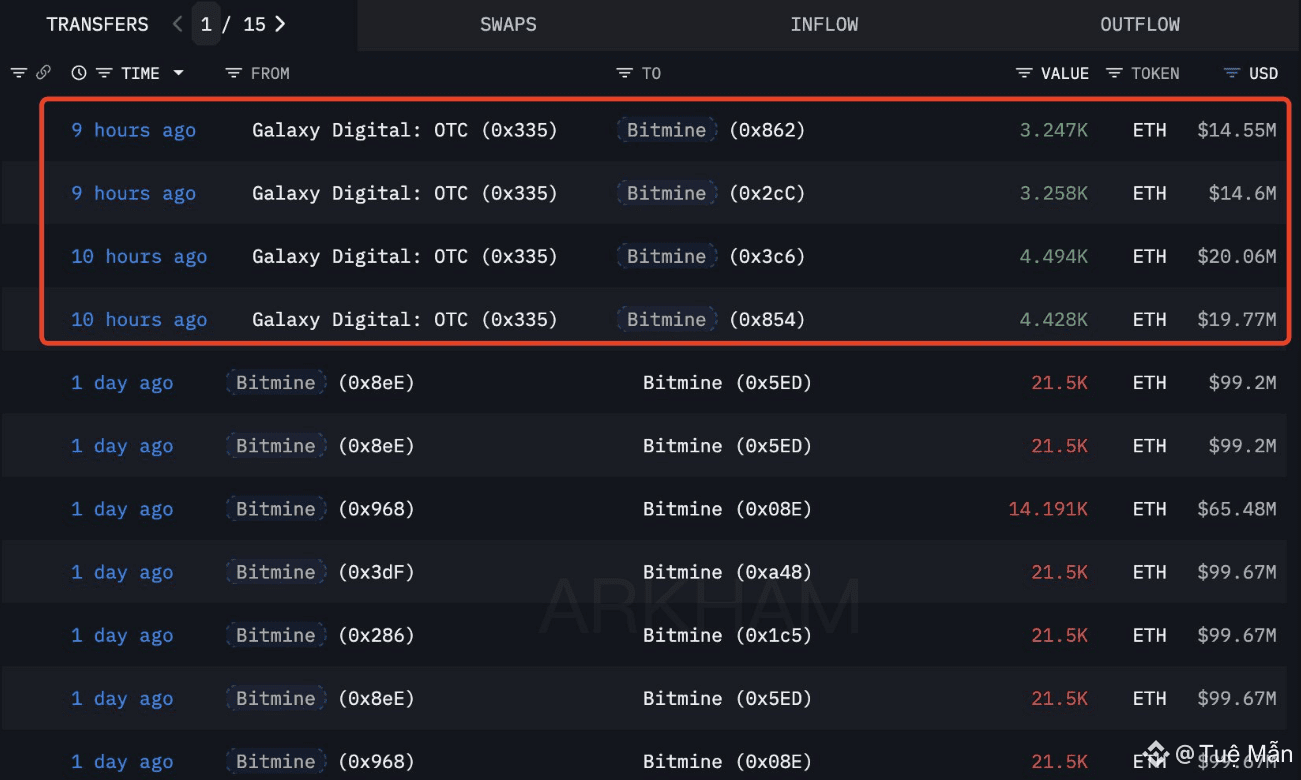The height and width of the screenshot is (780, 1301).
Task: Click the value 4.494K
Action: pos(1053,256)
